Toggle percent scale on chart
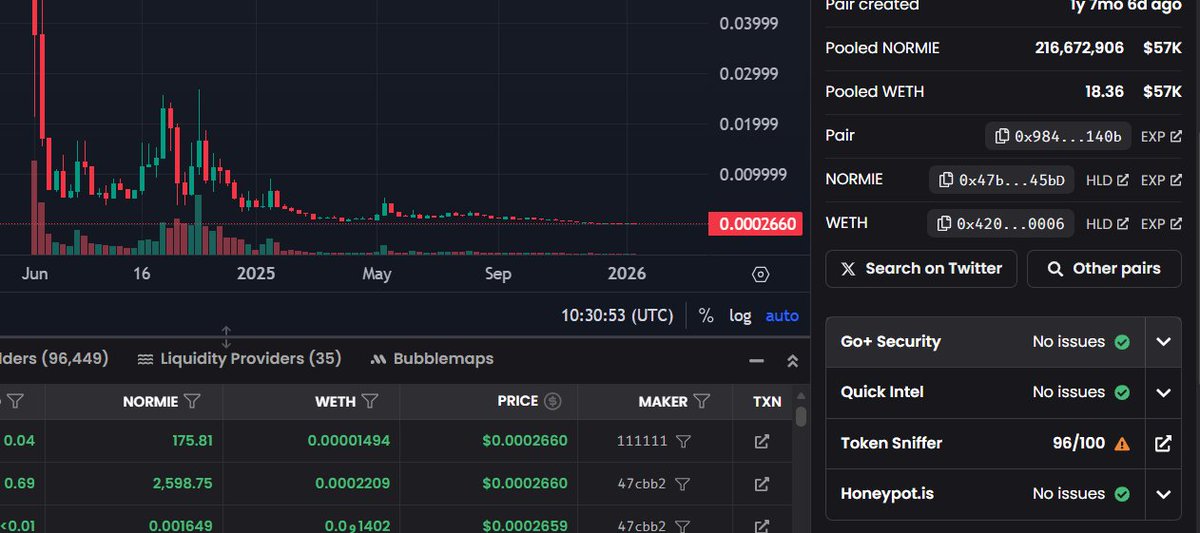The image size is (1200, 533). pos(706,315)
